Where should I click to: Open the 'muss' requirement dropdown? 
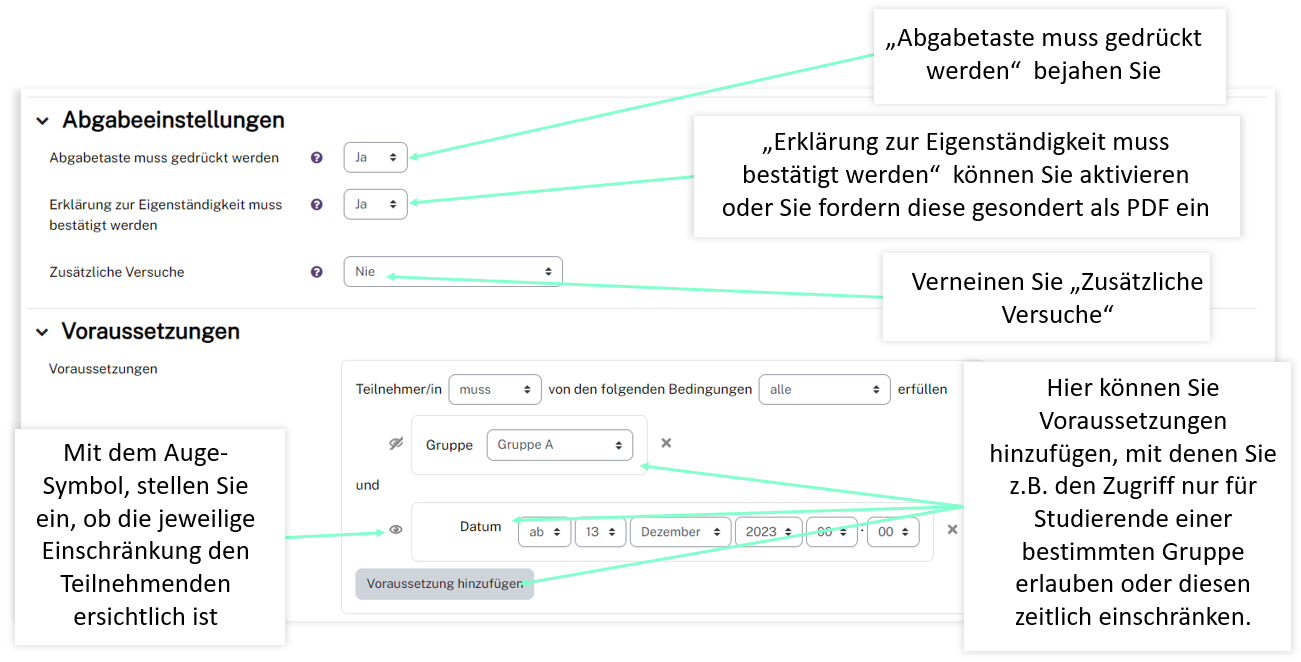(495, 390)
